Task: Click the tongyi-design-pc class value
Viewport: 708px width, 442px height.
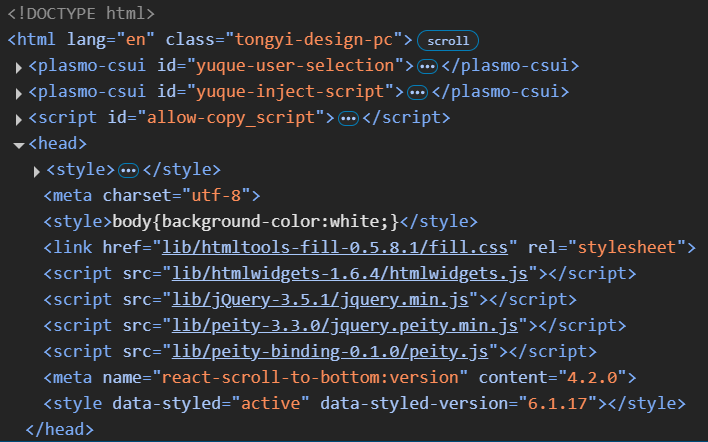Action: tap(314, 40)
